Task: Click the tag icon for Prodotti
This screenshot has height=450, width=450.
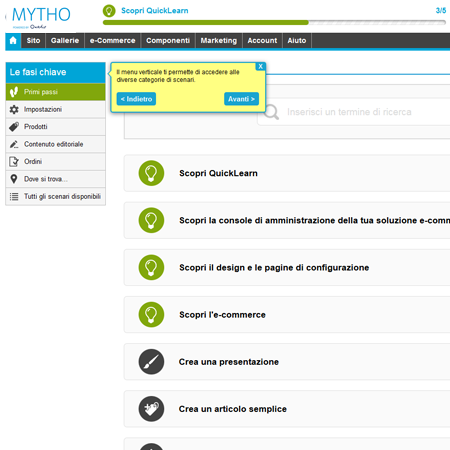Action: tap(14, 127)
